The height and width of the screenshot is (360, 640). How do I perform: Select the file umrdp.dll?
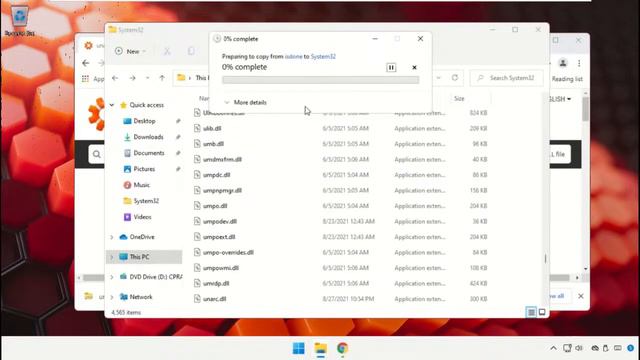[x=216, y=284]
